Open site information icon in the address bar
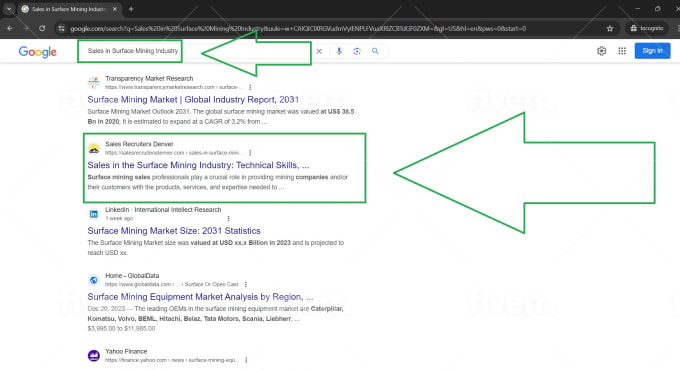The image size is (680, 369). pos(61,29)
